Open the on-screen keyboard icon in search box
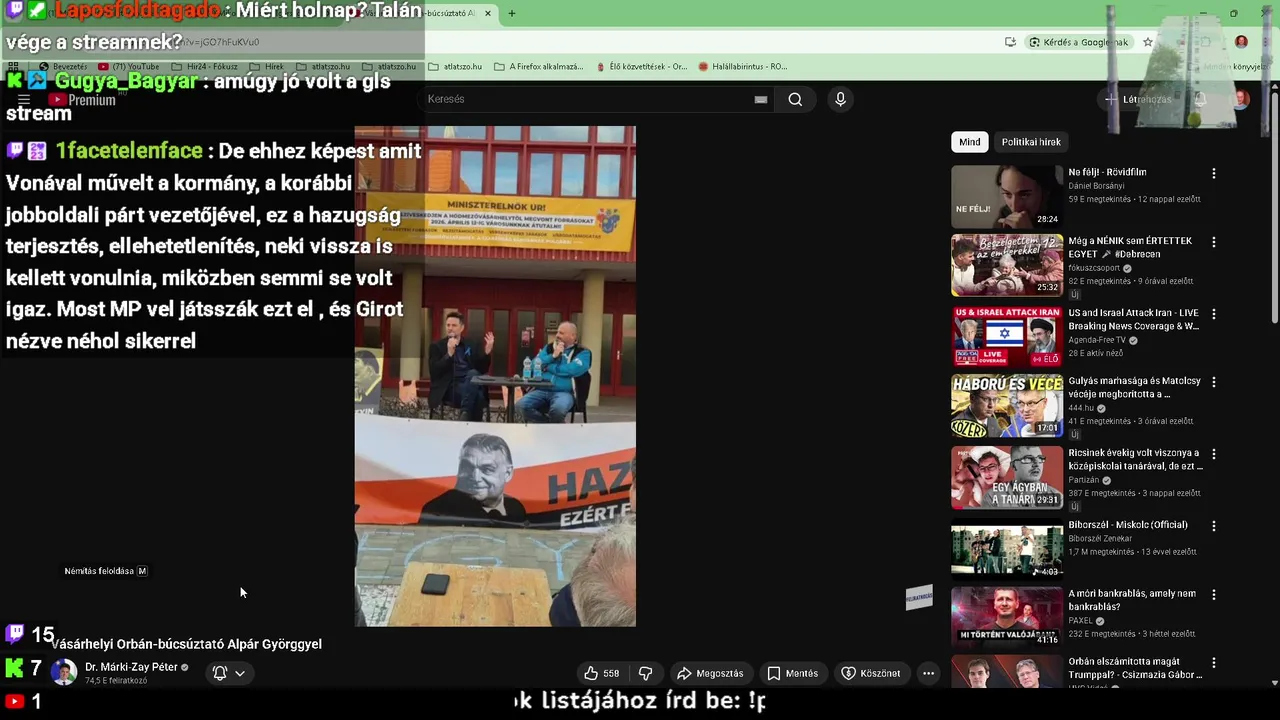This screenshot has height=720, width=1280. tap(761, 99)
